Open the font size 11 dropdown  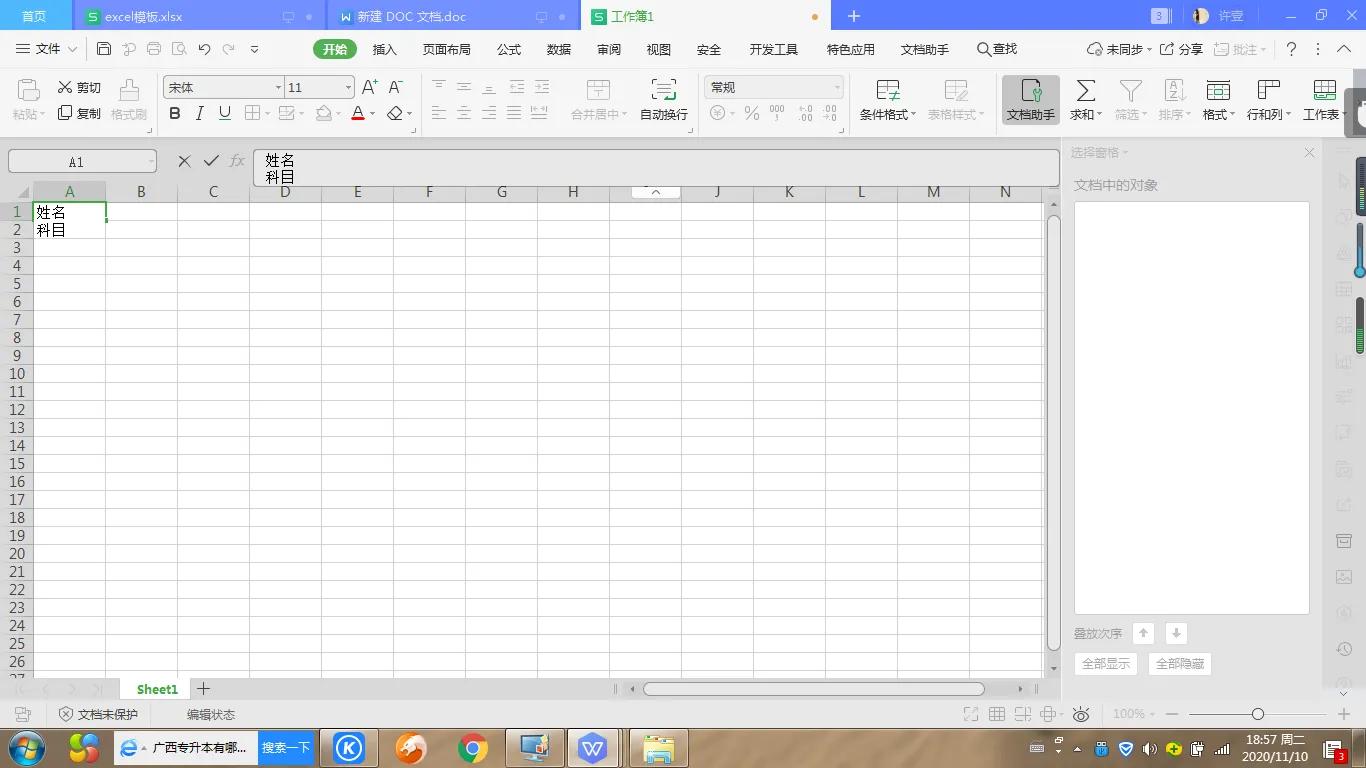click(348, 88)
